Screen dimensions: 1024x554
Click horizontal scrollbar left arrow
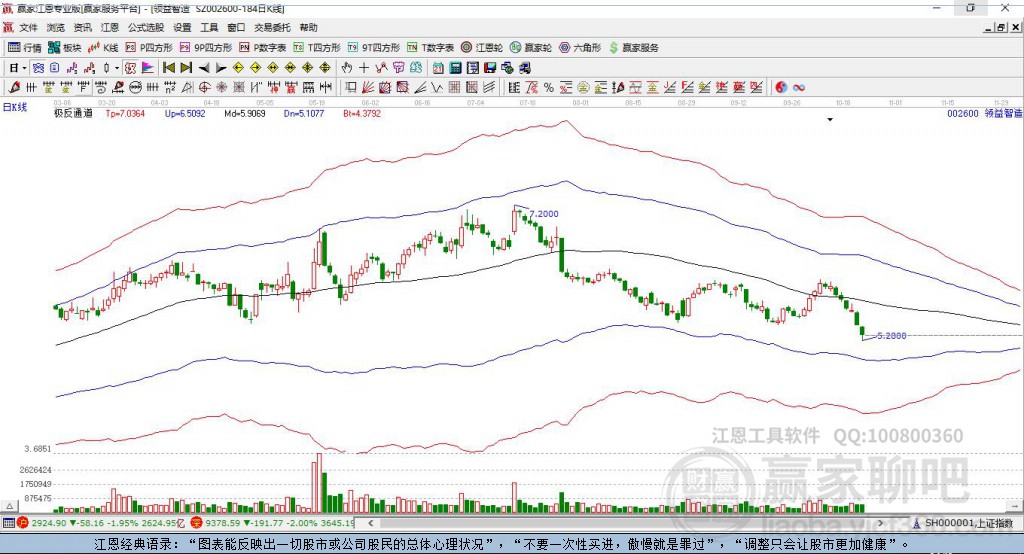(371, 523)
